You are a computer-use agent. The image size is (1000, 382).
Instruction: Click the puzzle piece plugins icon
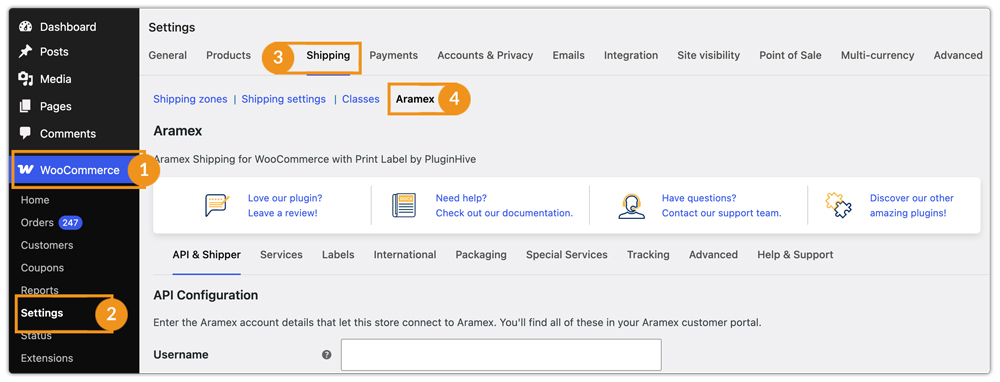pos(839,205)
